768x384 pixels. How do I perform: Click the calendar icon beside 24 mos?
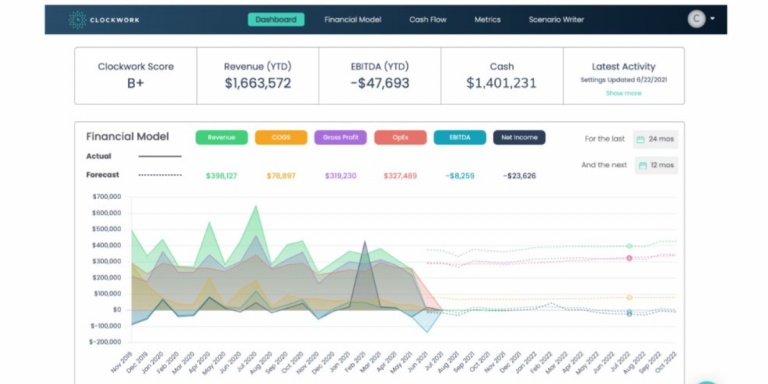pos(640,139)
